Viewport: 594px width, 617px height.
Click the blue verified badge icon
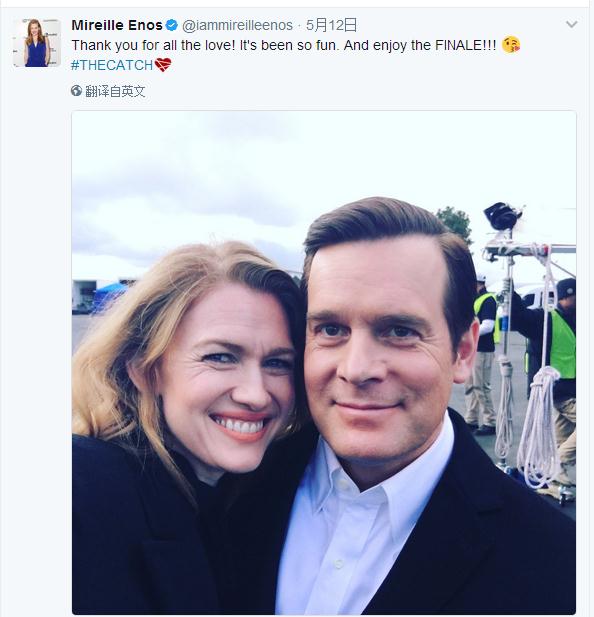(172, 26)
